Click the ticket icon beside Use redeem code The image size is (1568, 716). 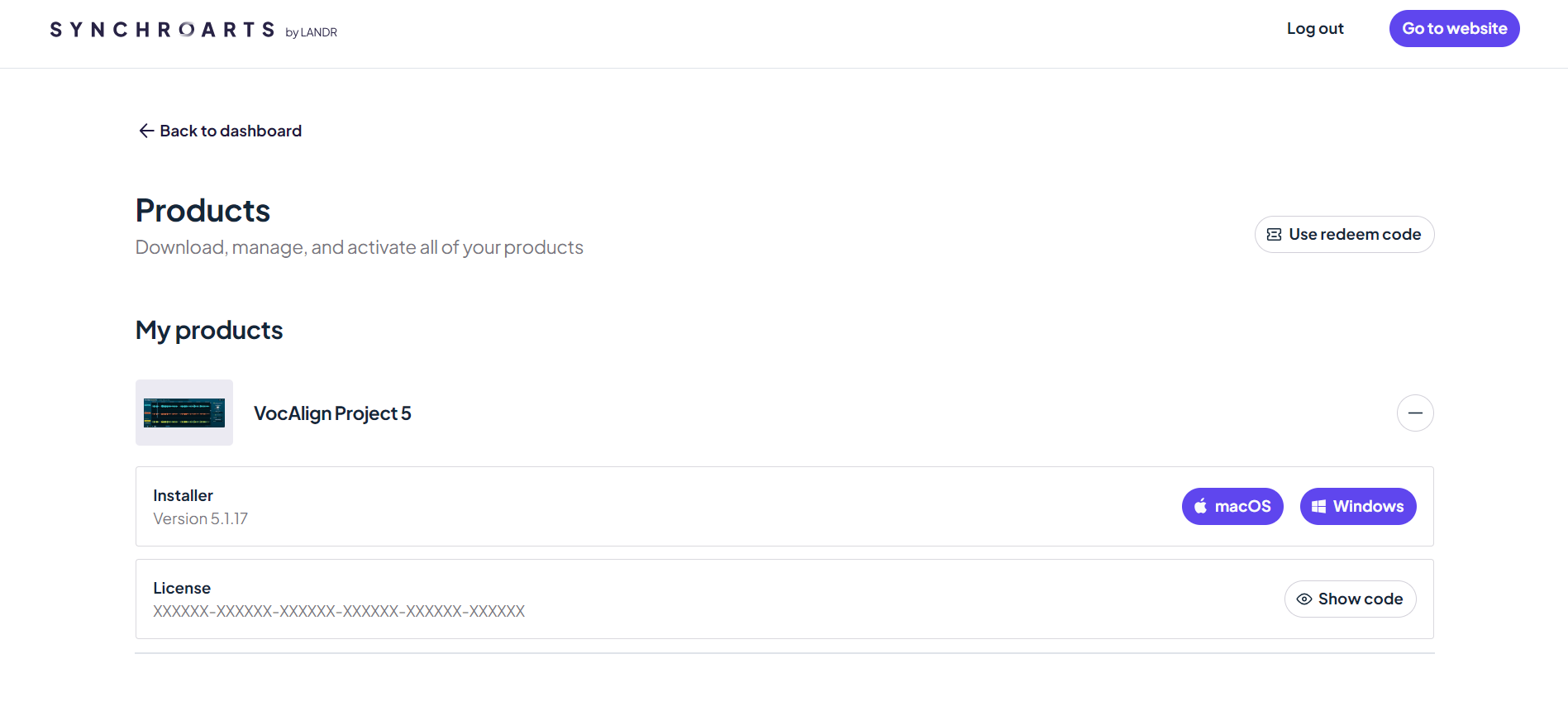click(1274, 235)
